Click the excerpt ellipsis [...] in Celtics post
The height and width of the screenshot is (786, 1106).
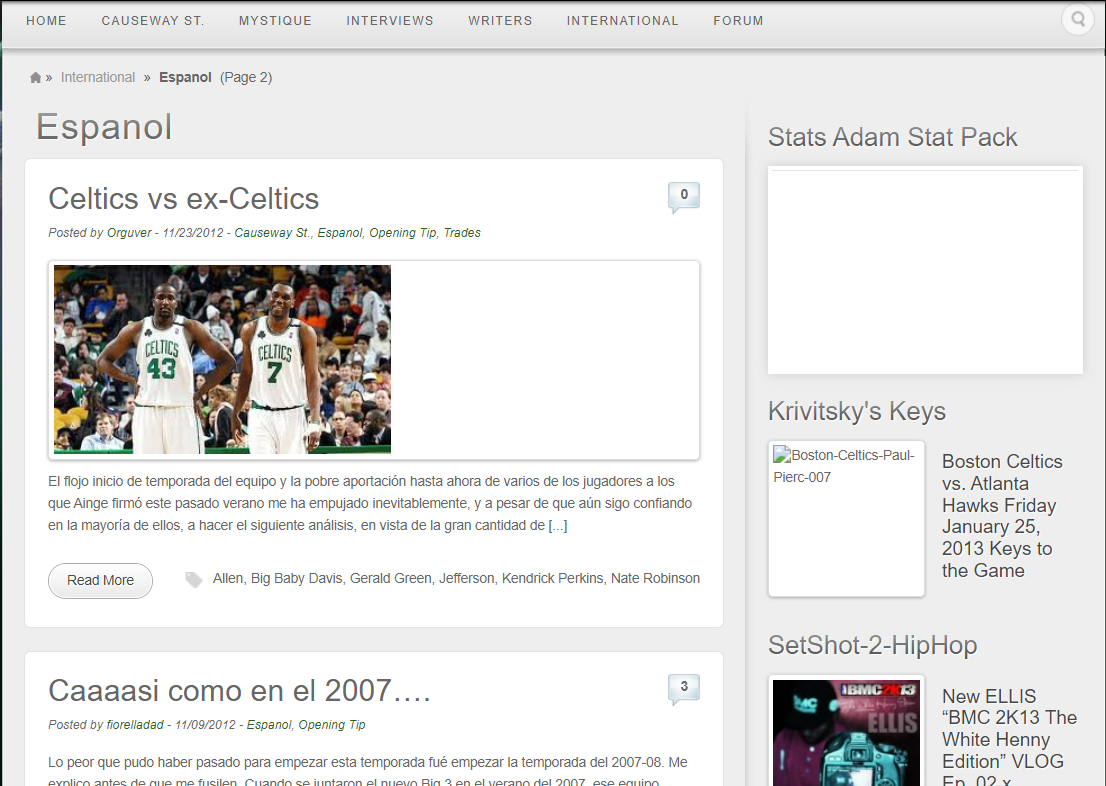pyautogui.click(x=557, y=526)
